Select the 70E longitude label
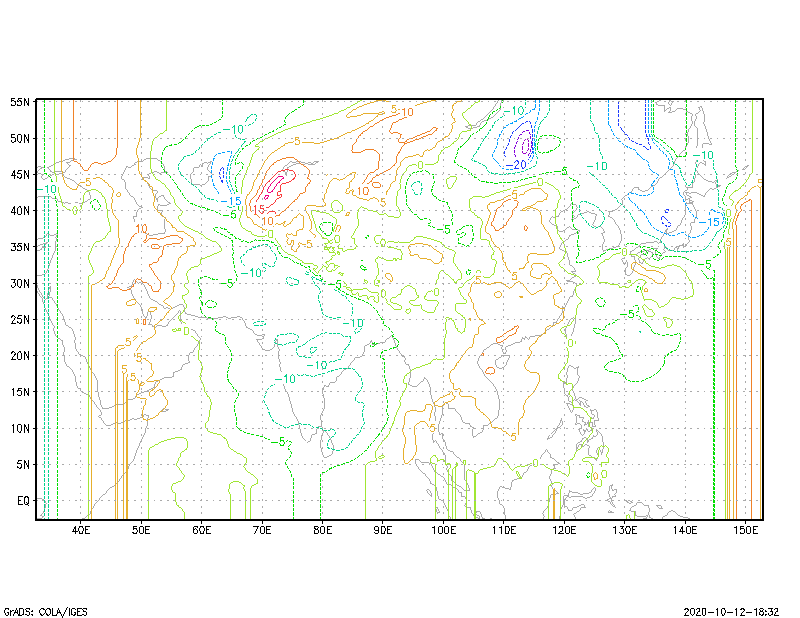Screen dimensions: 800x618 point(262,530)
